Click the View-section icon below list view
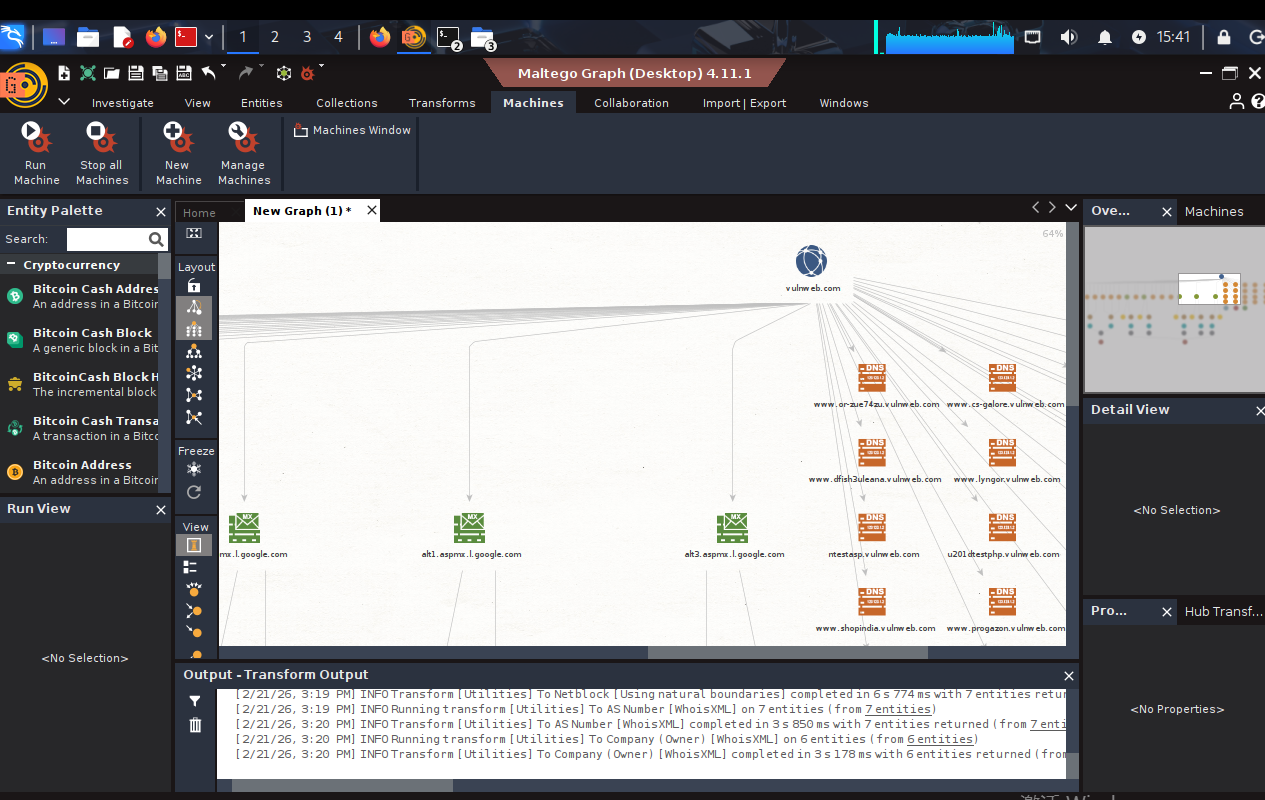The image size is (1265, 800). pos(194,589)
